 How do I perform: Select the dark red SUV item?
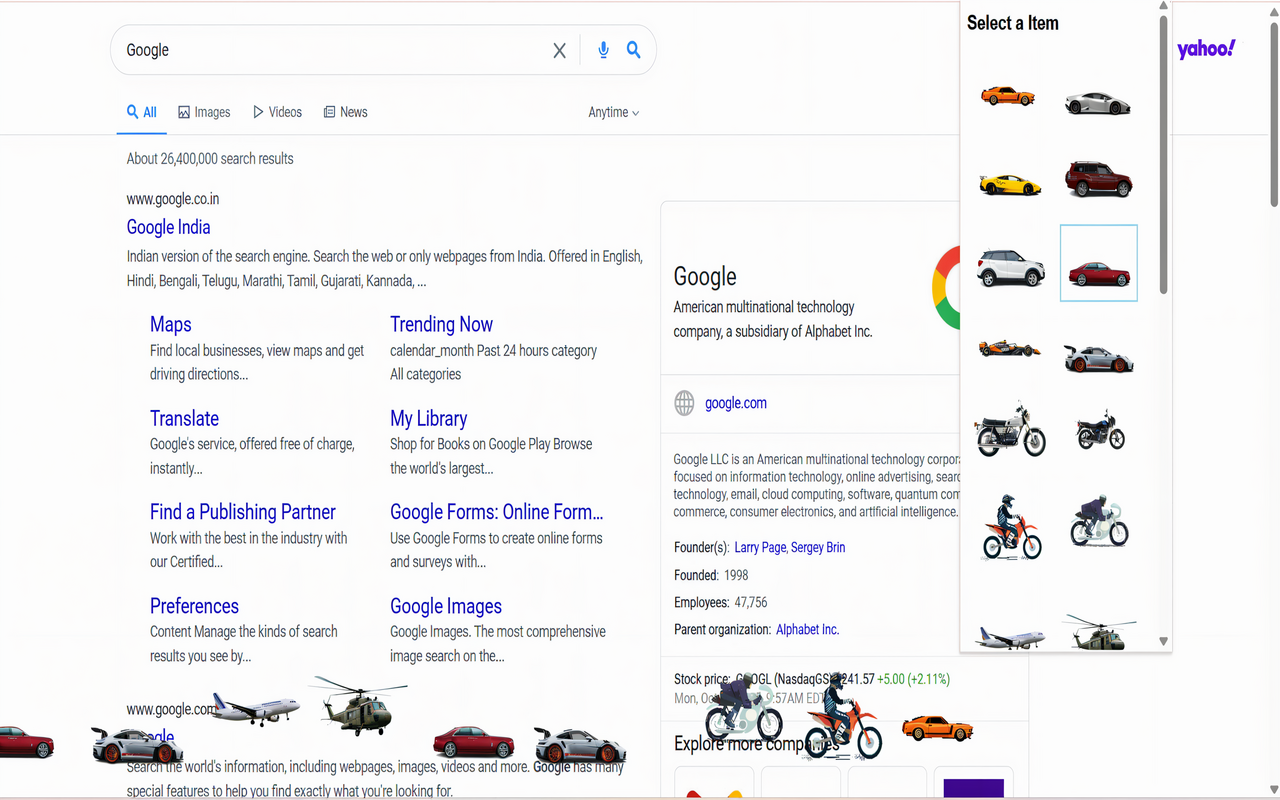[1098, 179]
